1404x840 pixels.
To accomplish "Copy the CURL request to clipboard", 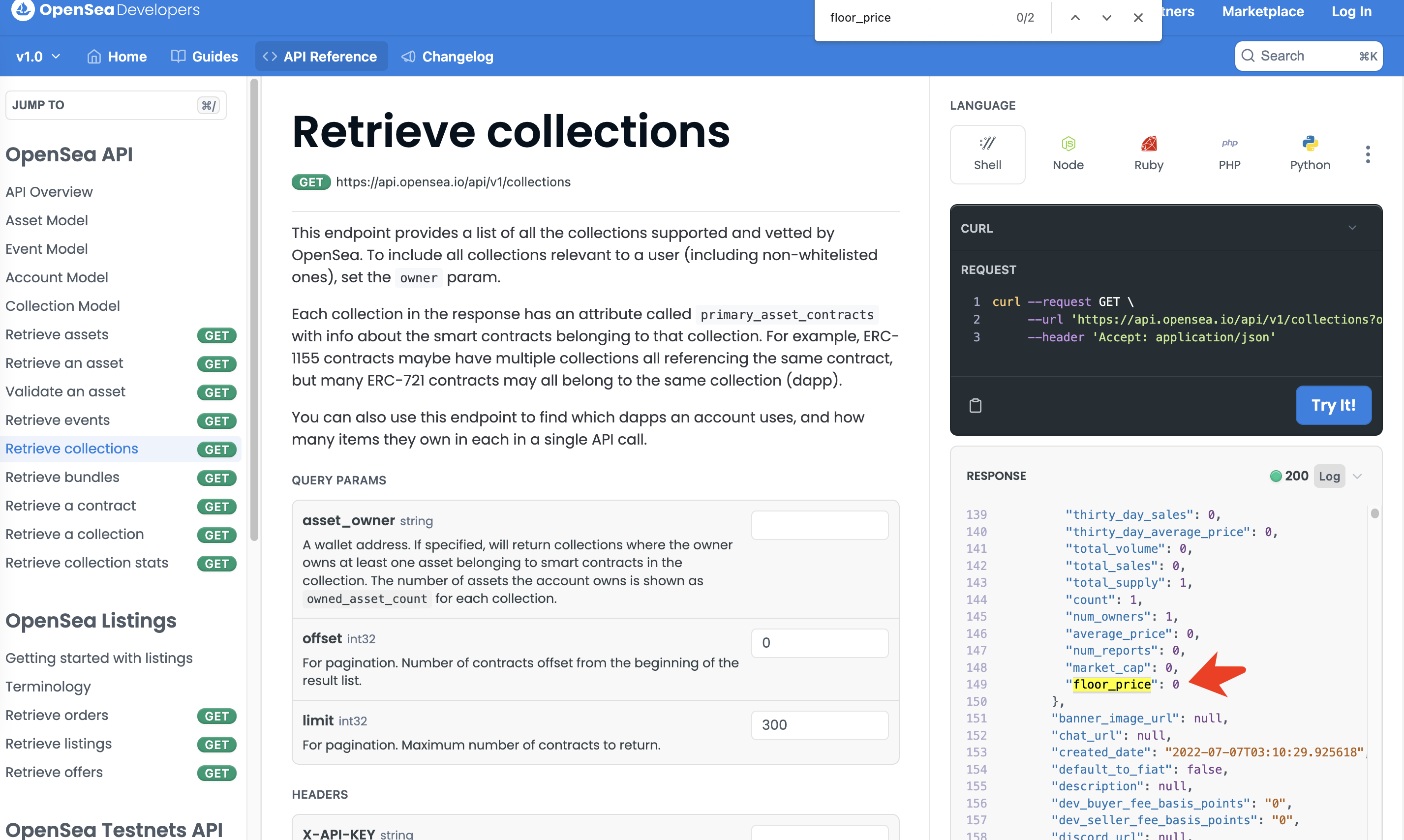I will tap(977, 405).
